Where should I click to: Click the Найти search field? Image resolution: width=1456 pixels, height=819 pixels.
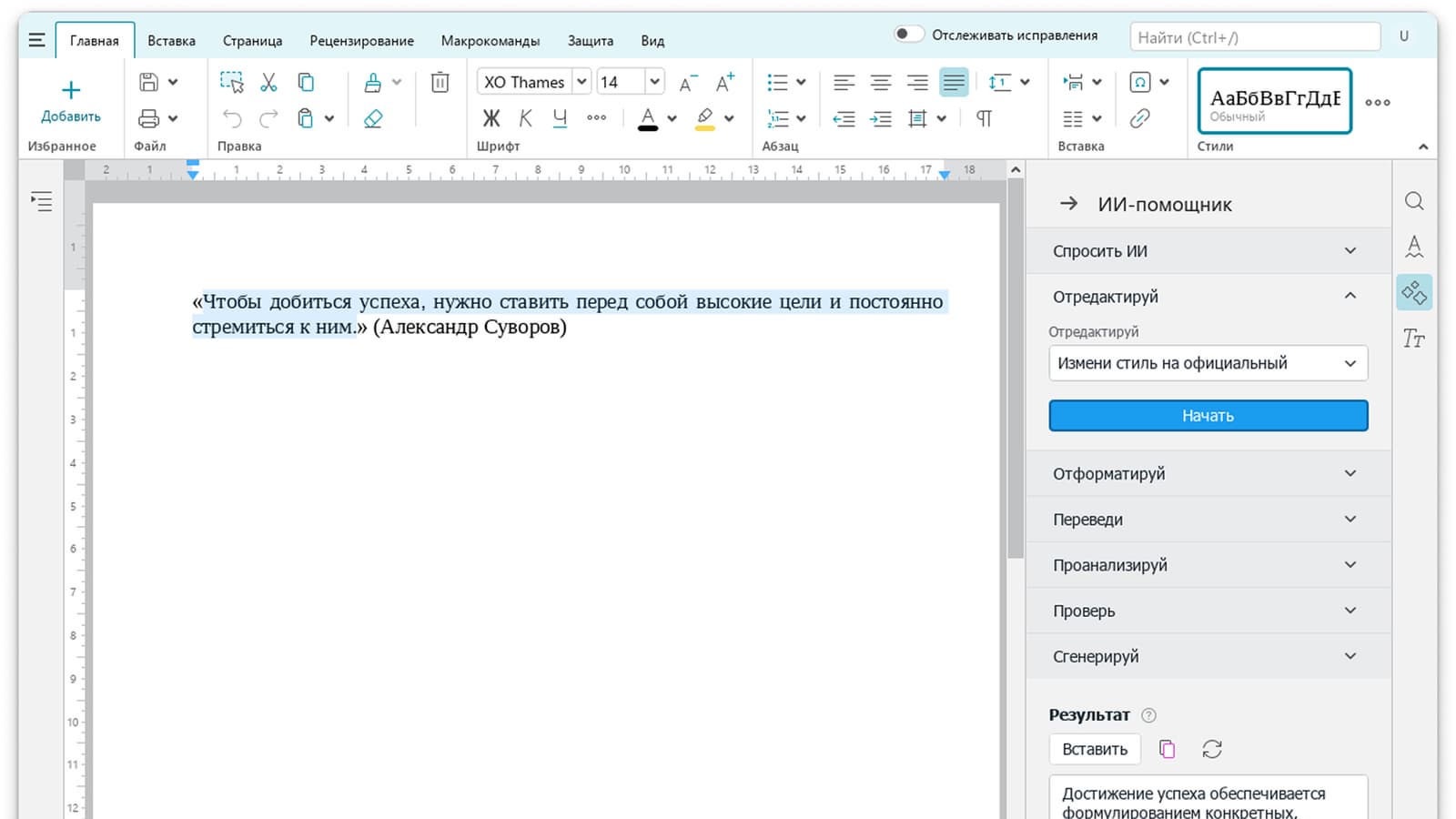pyautogui.click(x=1254, y=37)
